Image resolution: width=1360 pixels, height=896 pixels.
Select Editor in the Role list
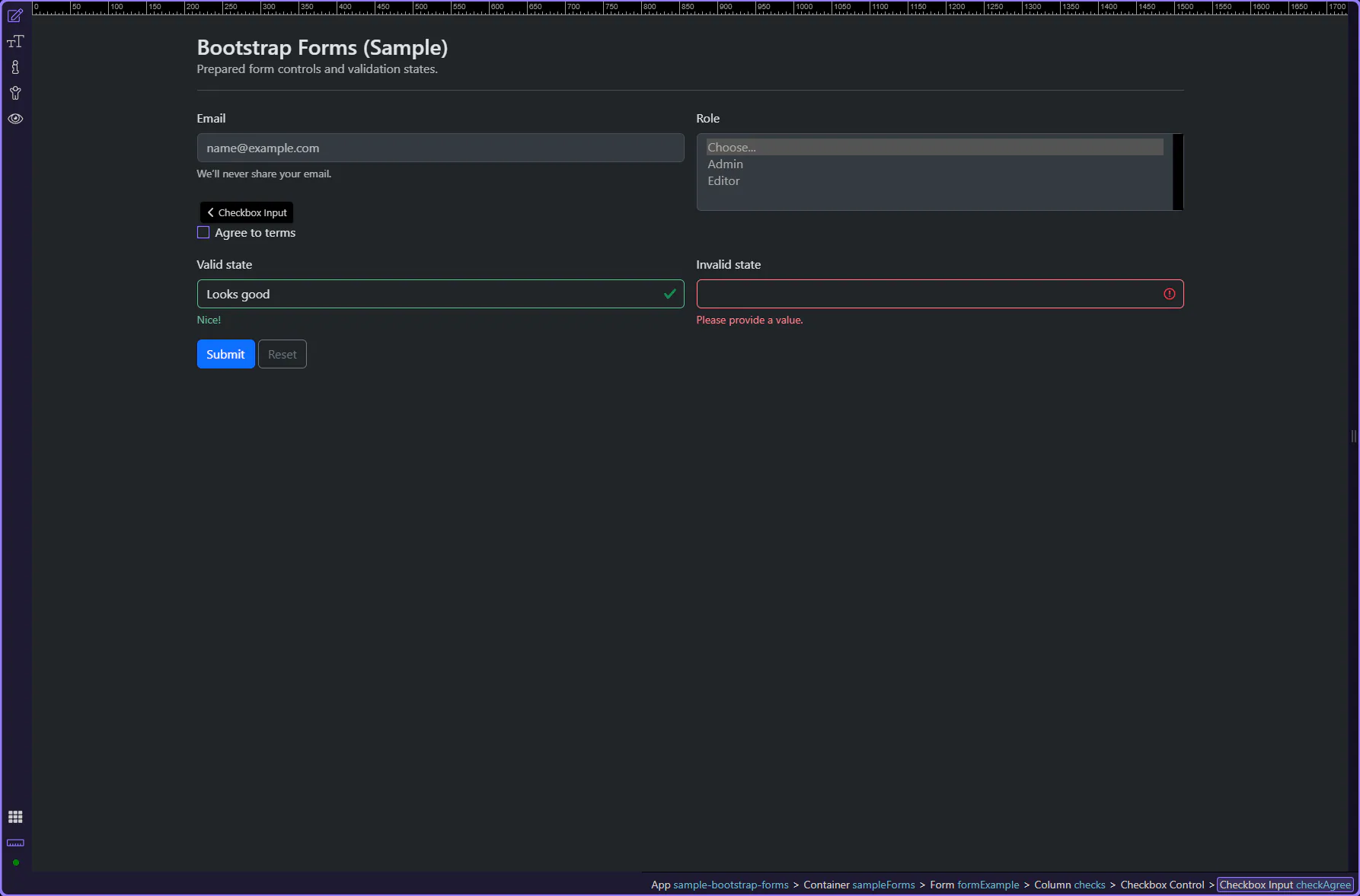(723, 181)
